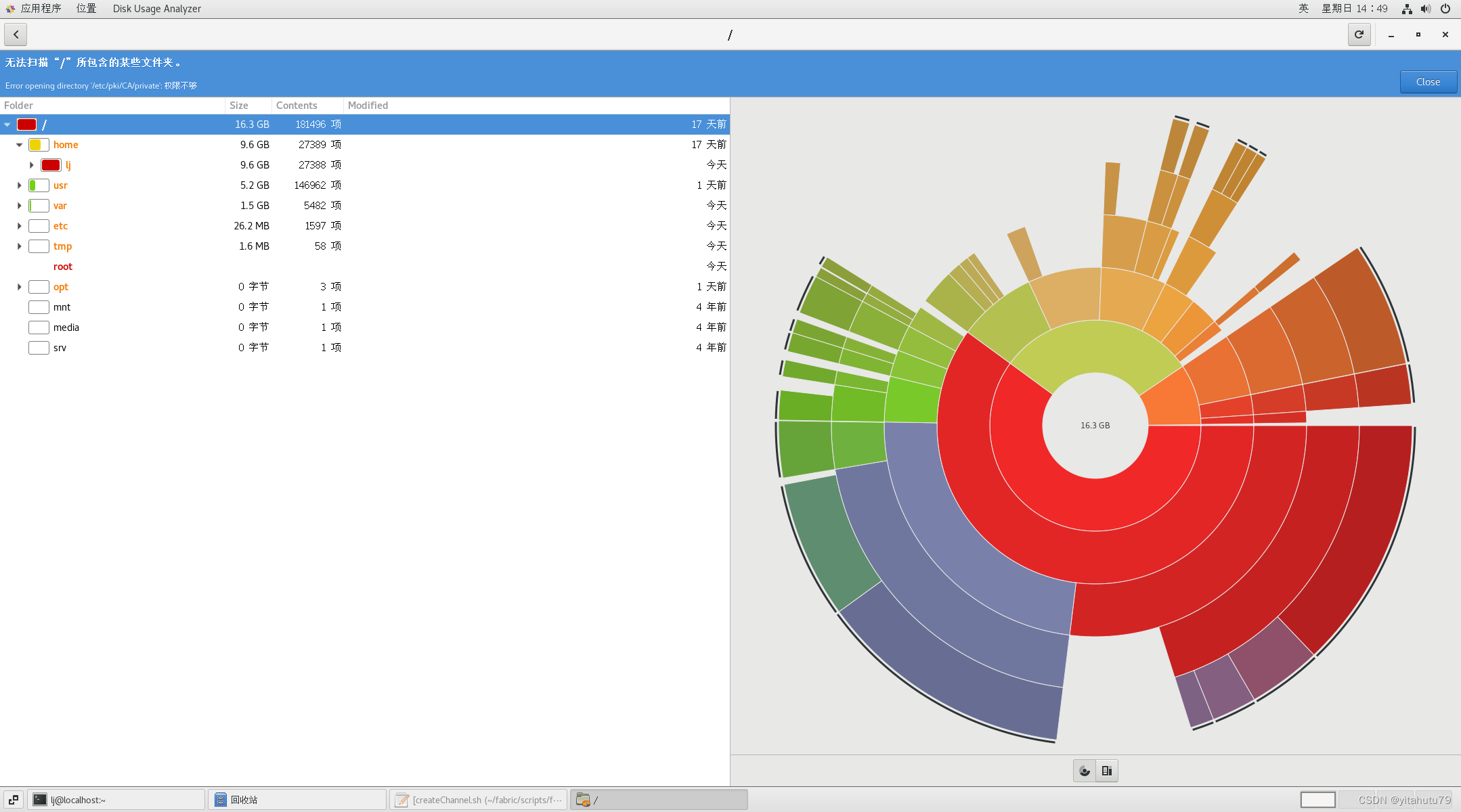Sort by the Size column header
Image resolution: width=1461 pixels, height=812 pixels.
(x=248, y=106)
